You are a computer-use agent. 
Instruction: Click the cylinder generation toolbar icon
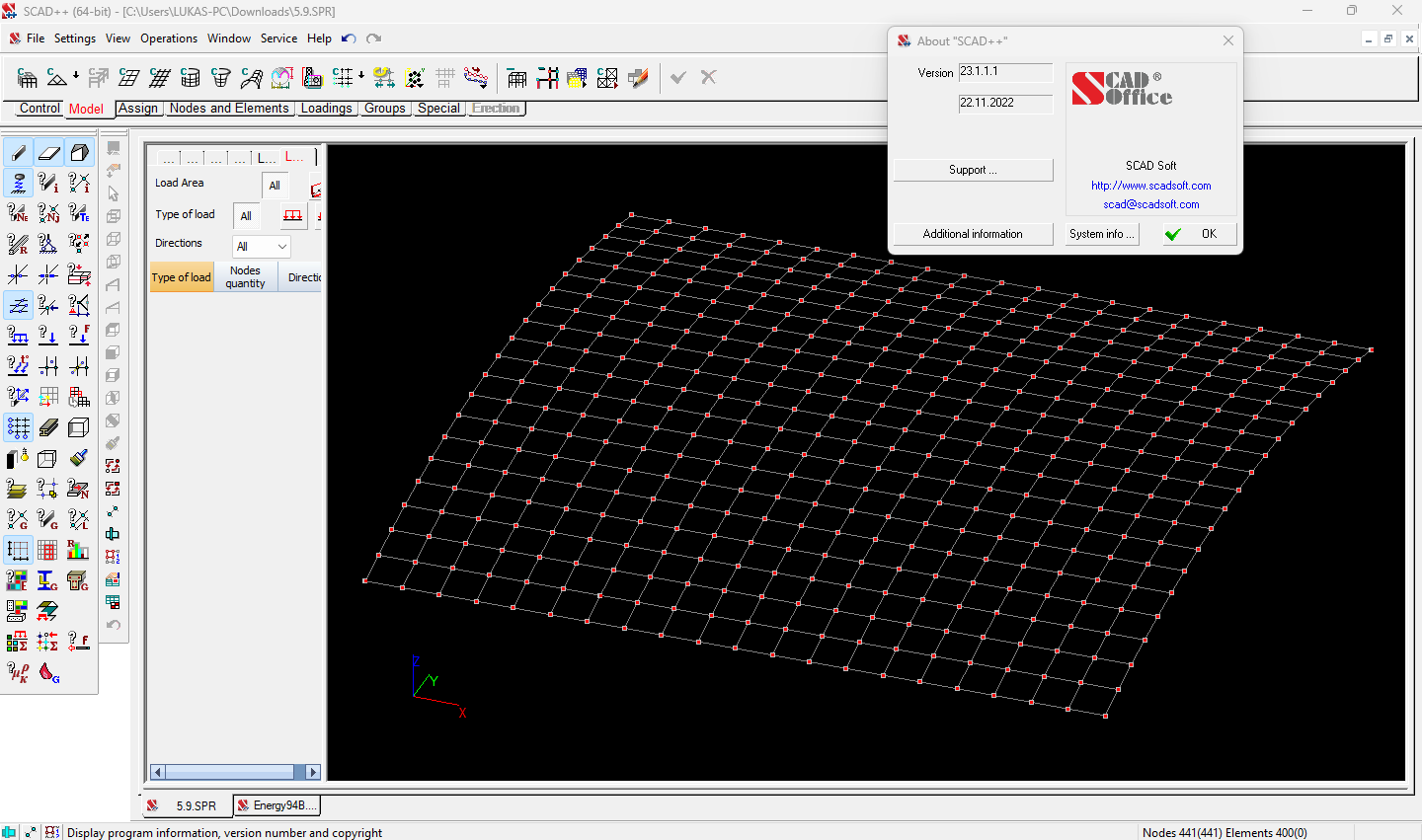pyautogui.click(x=191, y=78)
